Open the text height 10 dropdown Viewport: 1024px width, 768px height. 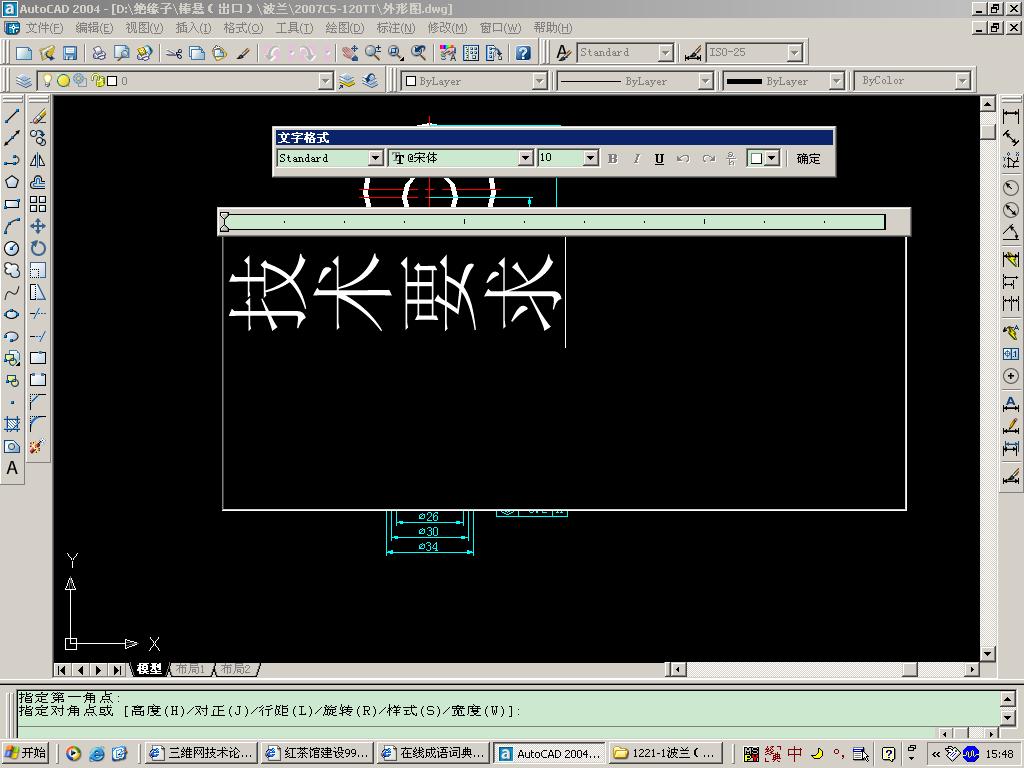590,158
